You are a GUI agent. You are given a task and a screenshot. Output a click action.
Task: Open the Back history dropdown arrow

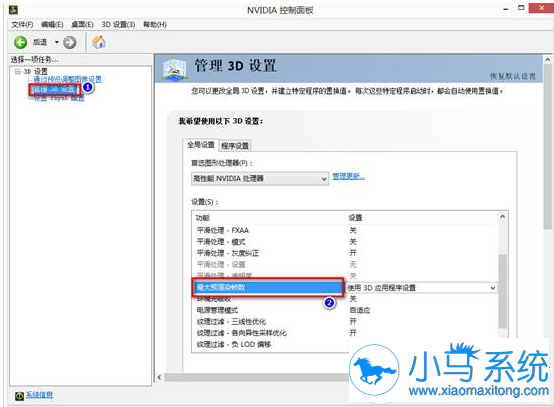[x=57, y=42]
